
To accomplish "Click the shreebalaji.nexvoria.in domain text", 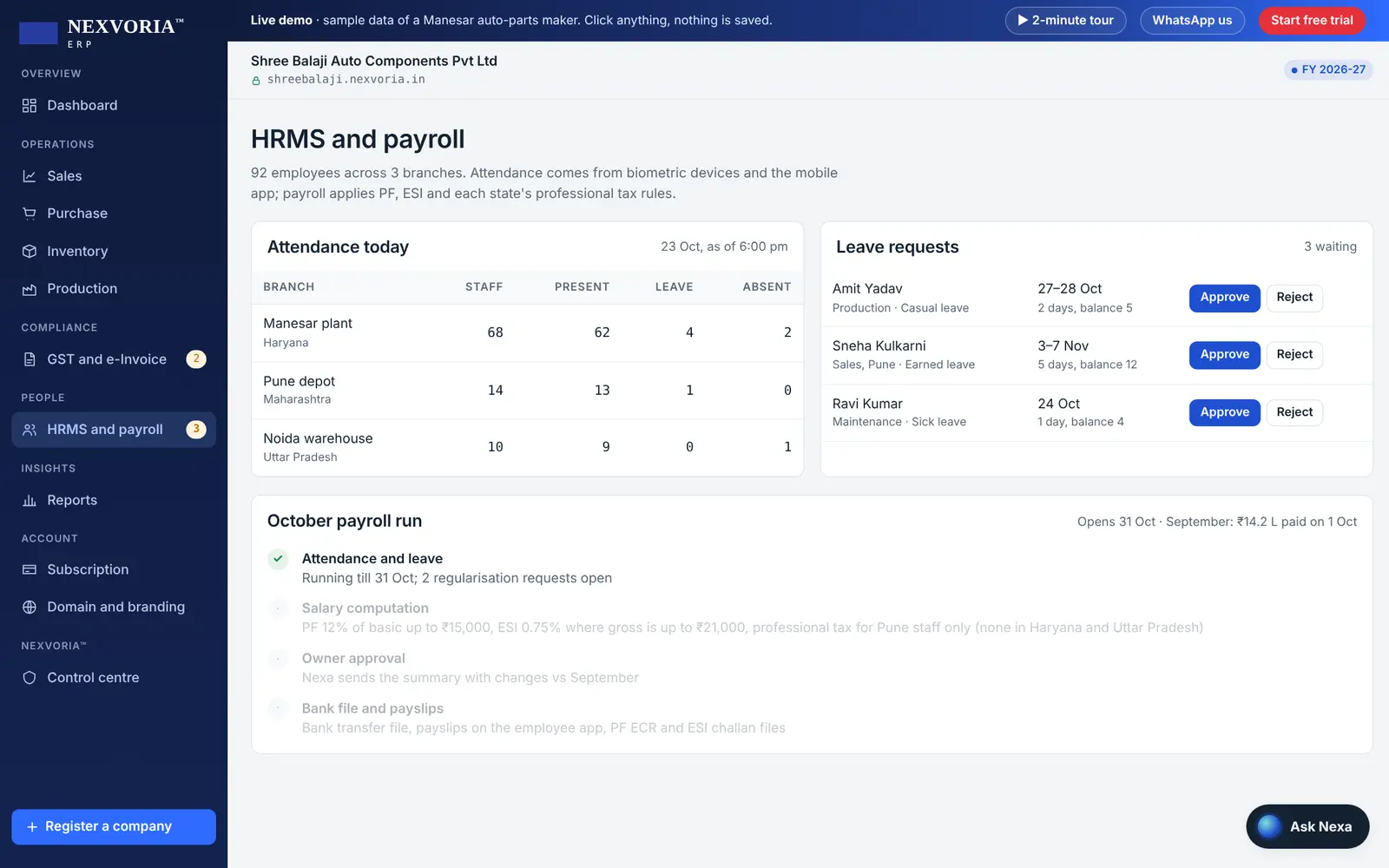I will coord(346,80).
